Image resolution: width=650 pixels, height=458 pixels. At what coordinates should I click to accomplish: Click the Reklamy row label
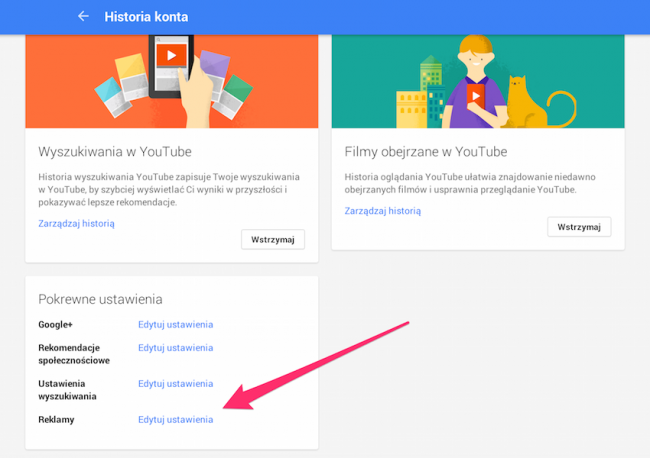(56, 420)
